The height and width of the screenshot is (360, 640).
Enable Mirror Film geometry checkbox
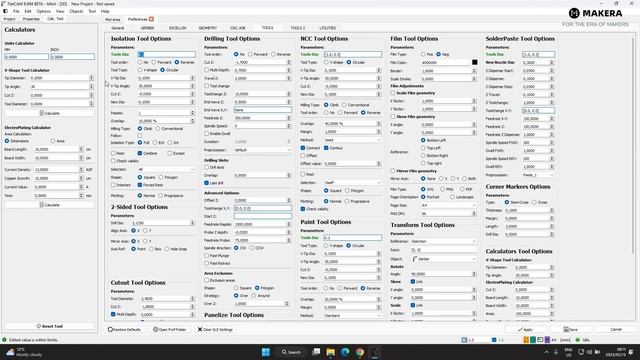coord(393,171)
